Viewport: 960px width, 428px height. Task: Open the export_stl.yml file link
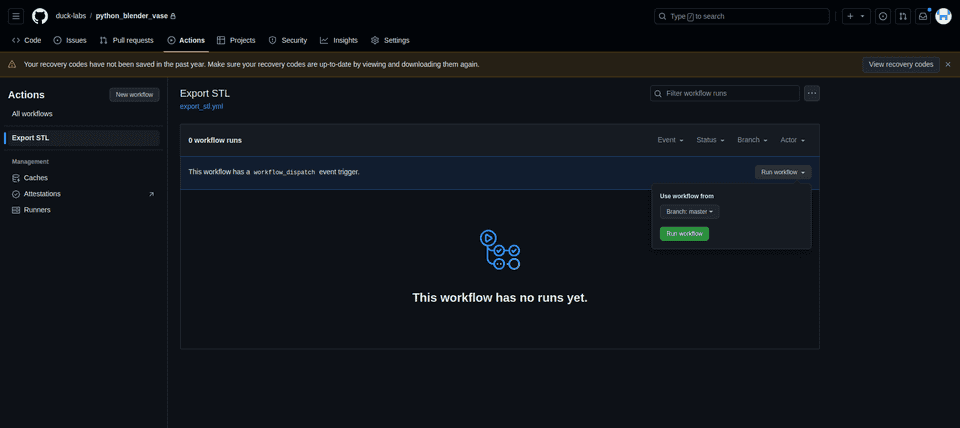point(201,105)
